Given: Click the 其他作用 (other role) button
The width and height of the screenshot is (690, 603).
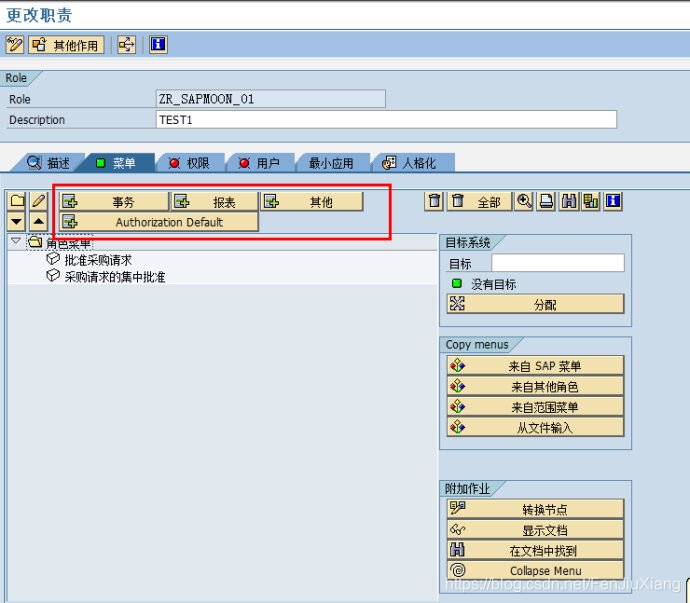Looking at the screenshot, I should pyautogui.click(x=66, y=44).
